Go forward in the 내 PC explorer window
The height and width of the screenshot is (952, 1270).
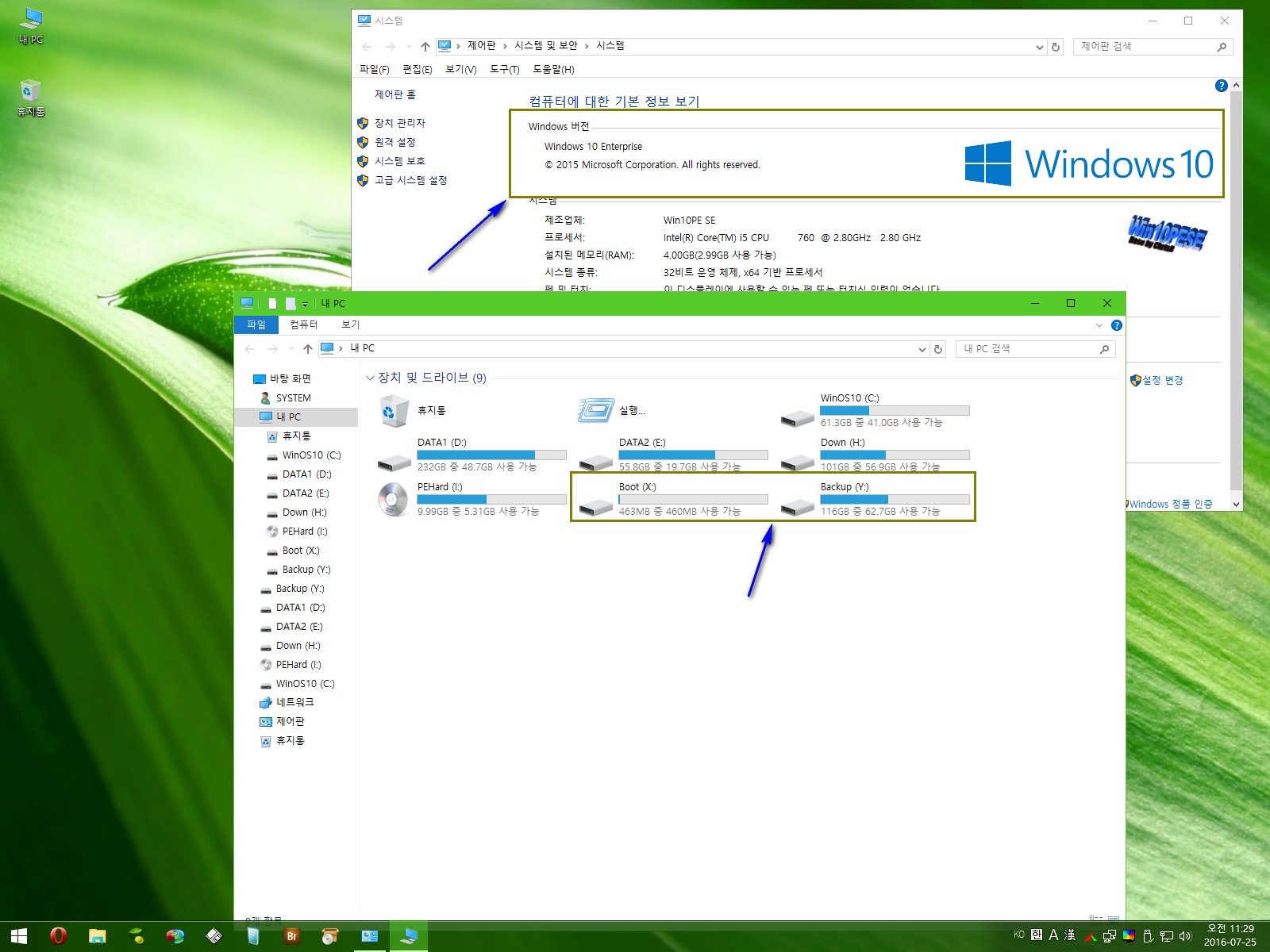click(273, 349)
